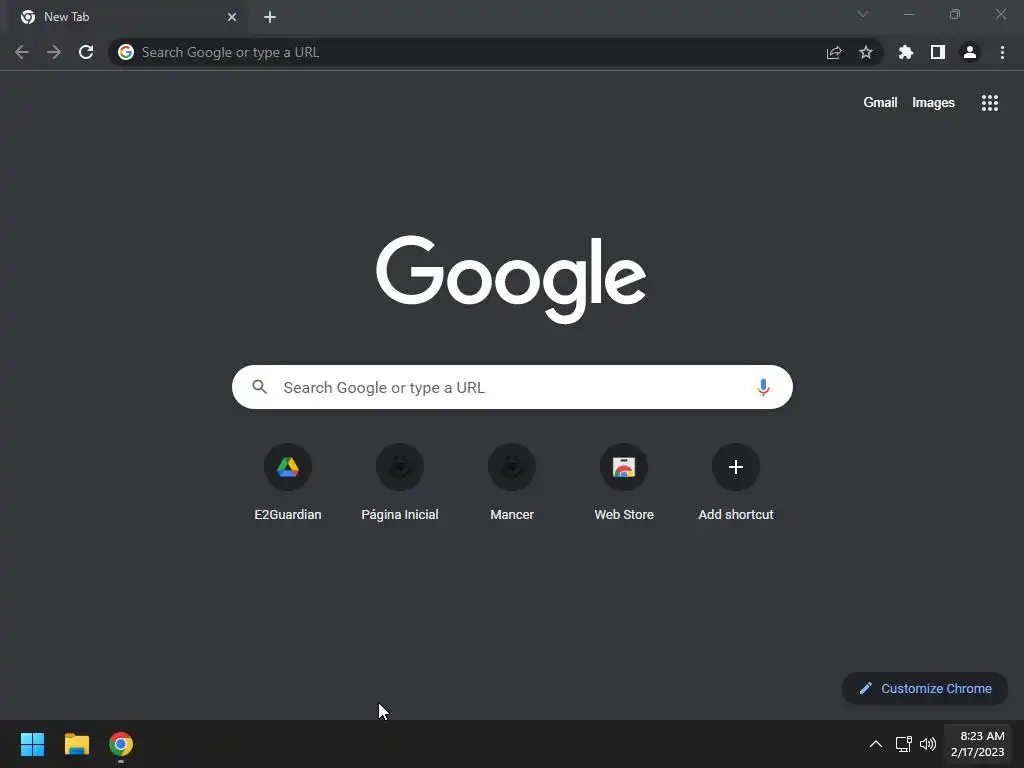The height and width of the screenshot is (768, 1024).
Task: Click the Google icon in address bar
Action: coord(126,52)
